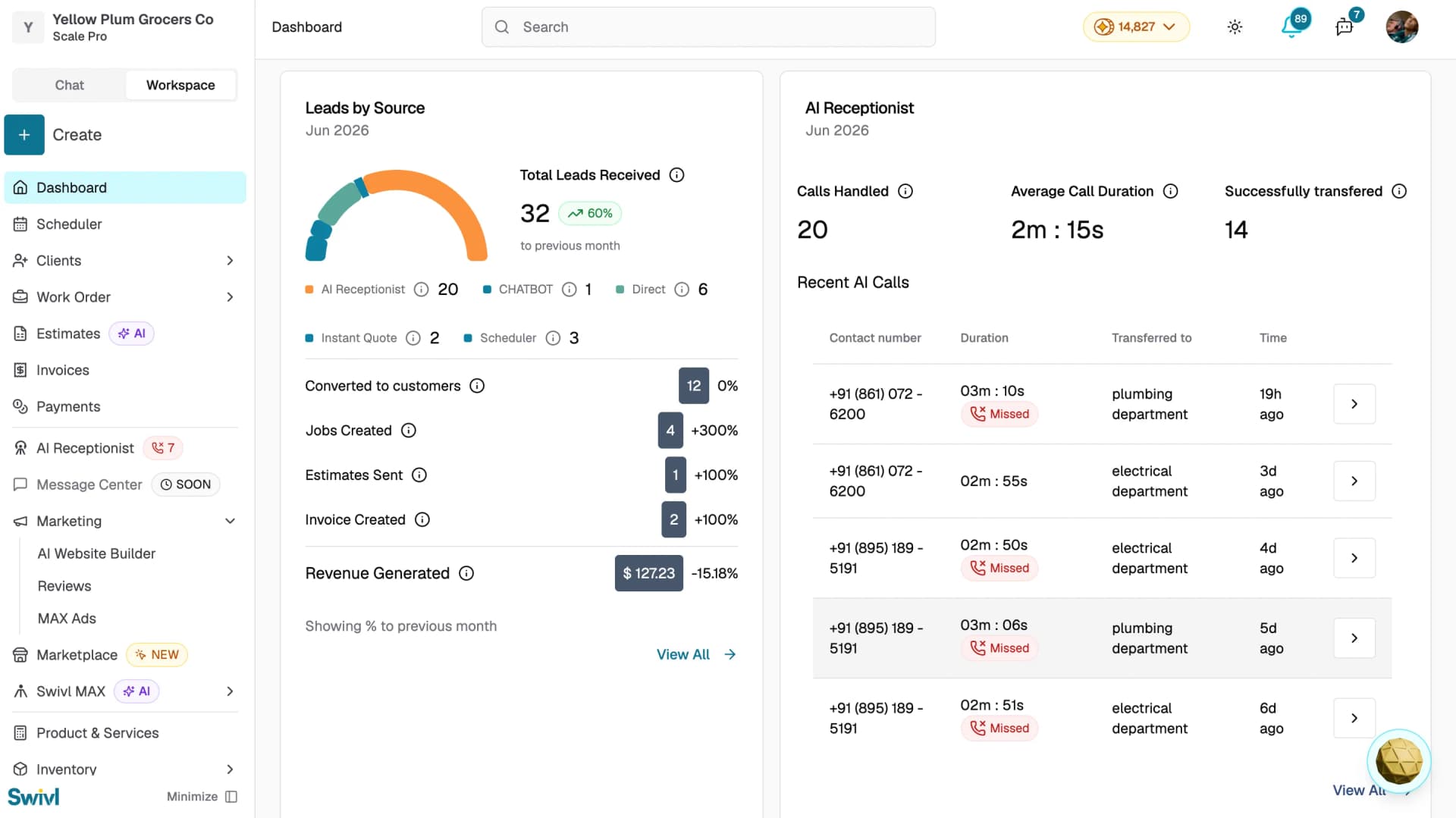Image resolution: width=1456 pixels, height=818 pixels.
Task: Open the notifications bell icon
Action: (1292, 27)
